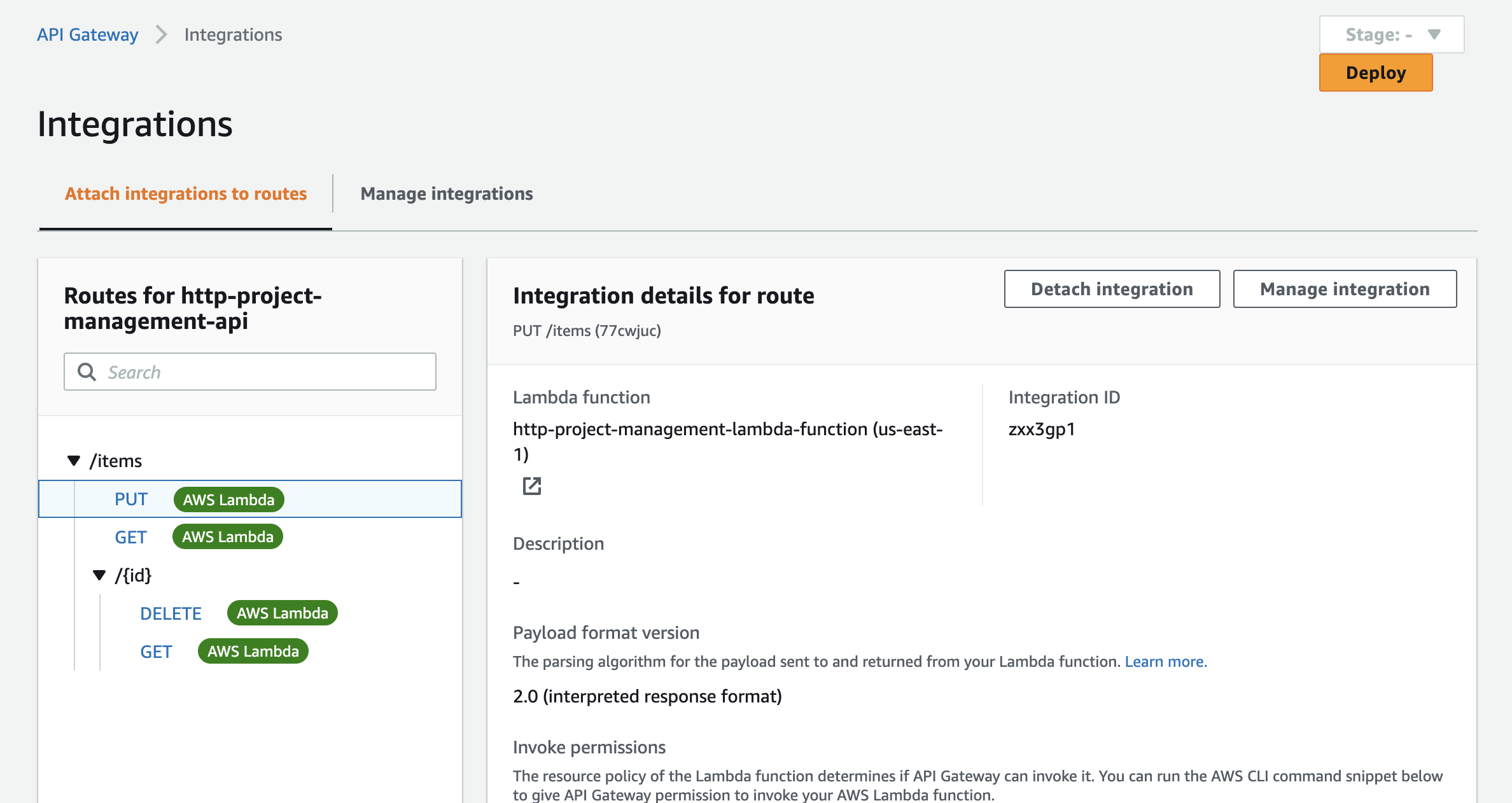The width and height of the screenshot is (1512, 803).
Task: Open the Stage dropdown
Action: point(1391,34)
